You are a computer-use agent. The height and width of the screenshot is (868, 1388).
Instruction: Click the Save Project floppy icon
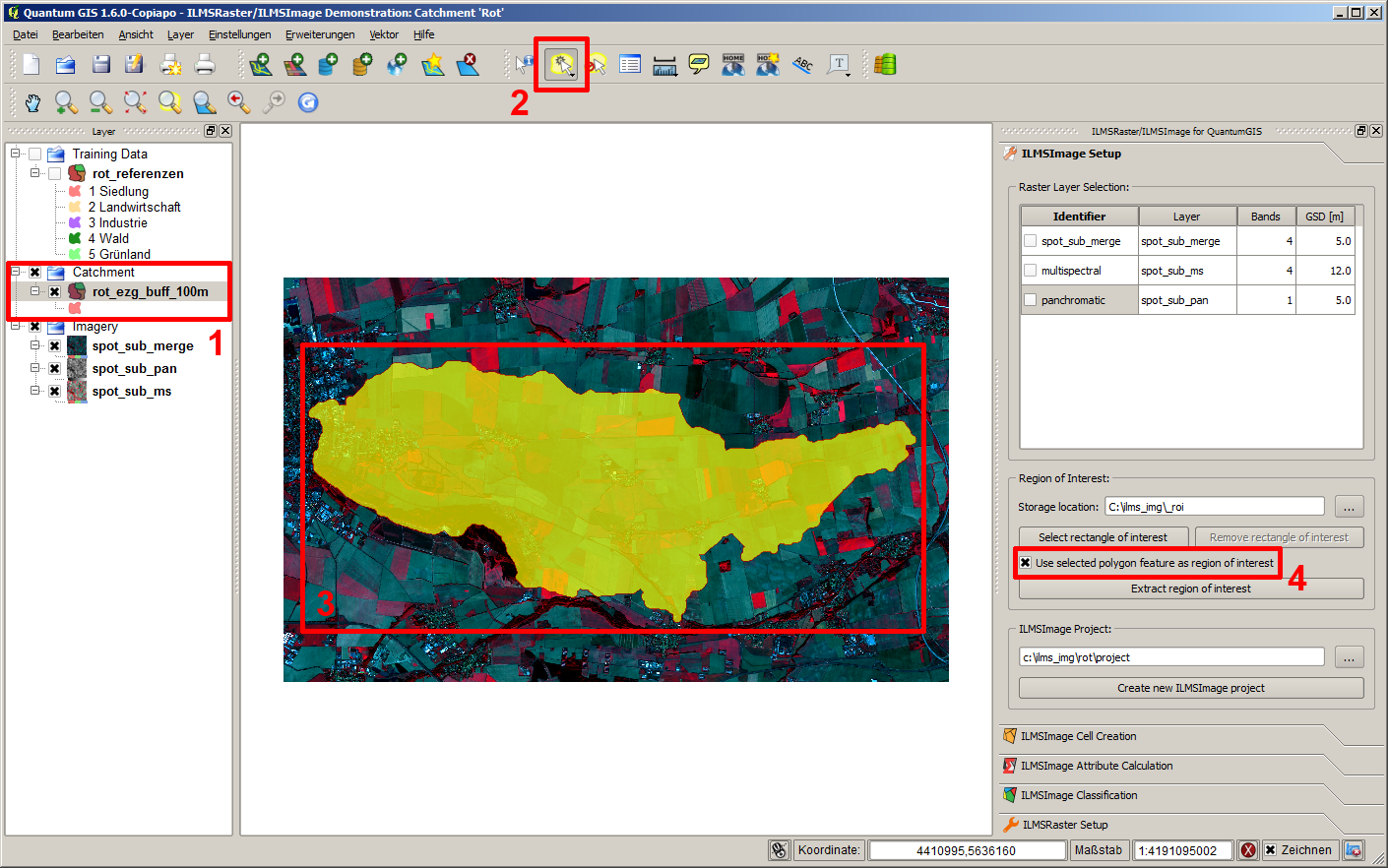[100, 65]
